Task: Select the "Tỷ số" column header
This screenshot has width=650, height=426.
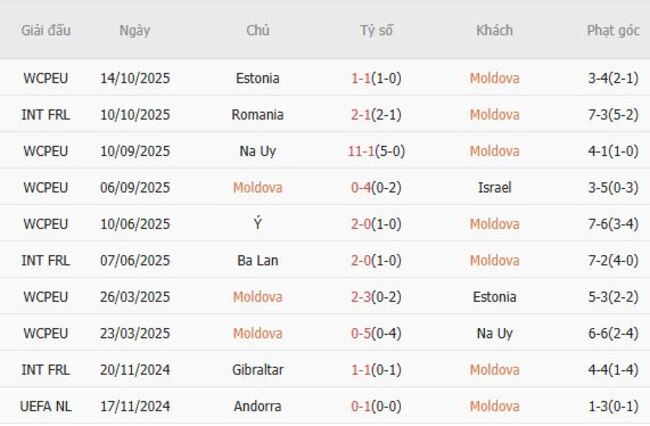Action: pos(377,30)
